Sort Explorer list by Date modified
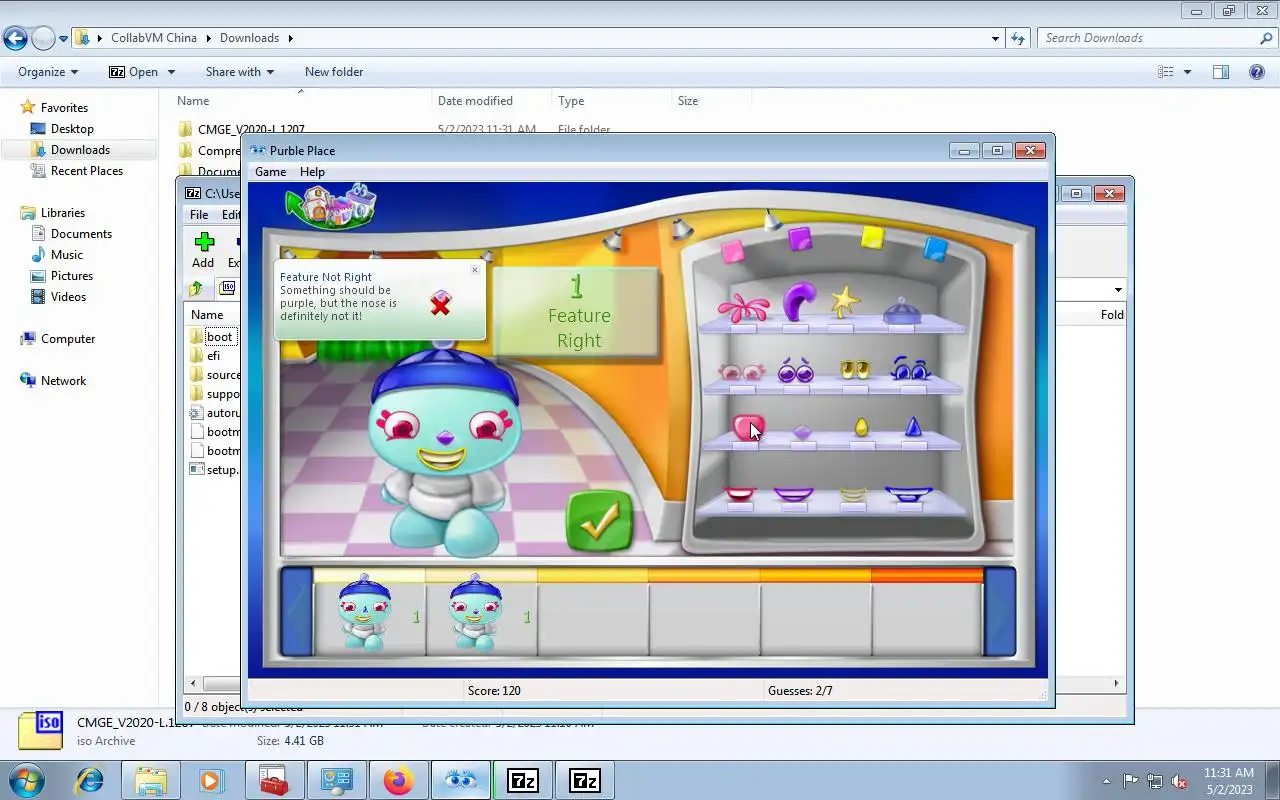1280x800 pixels. tap(490, 101)
